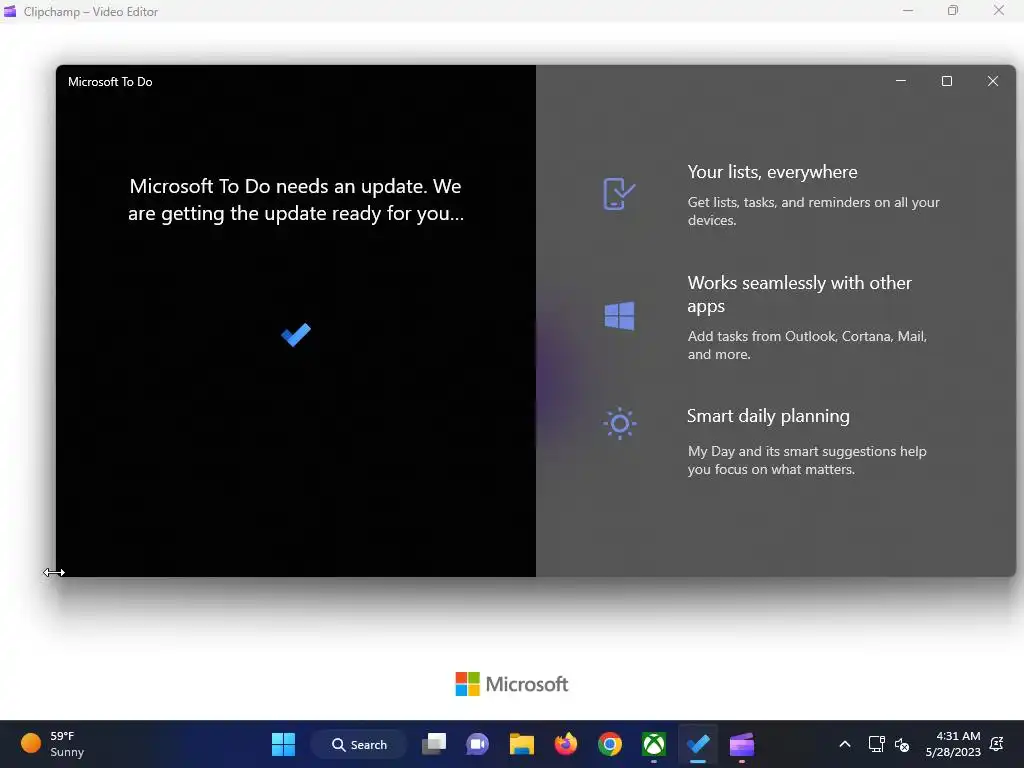
Task: Maximize the Microsoft To Do window
Action: [x=947, y=81]
